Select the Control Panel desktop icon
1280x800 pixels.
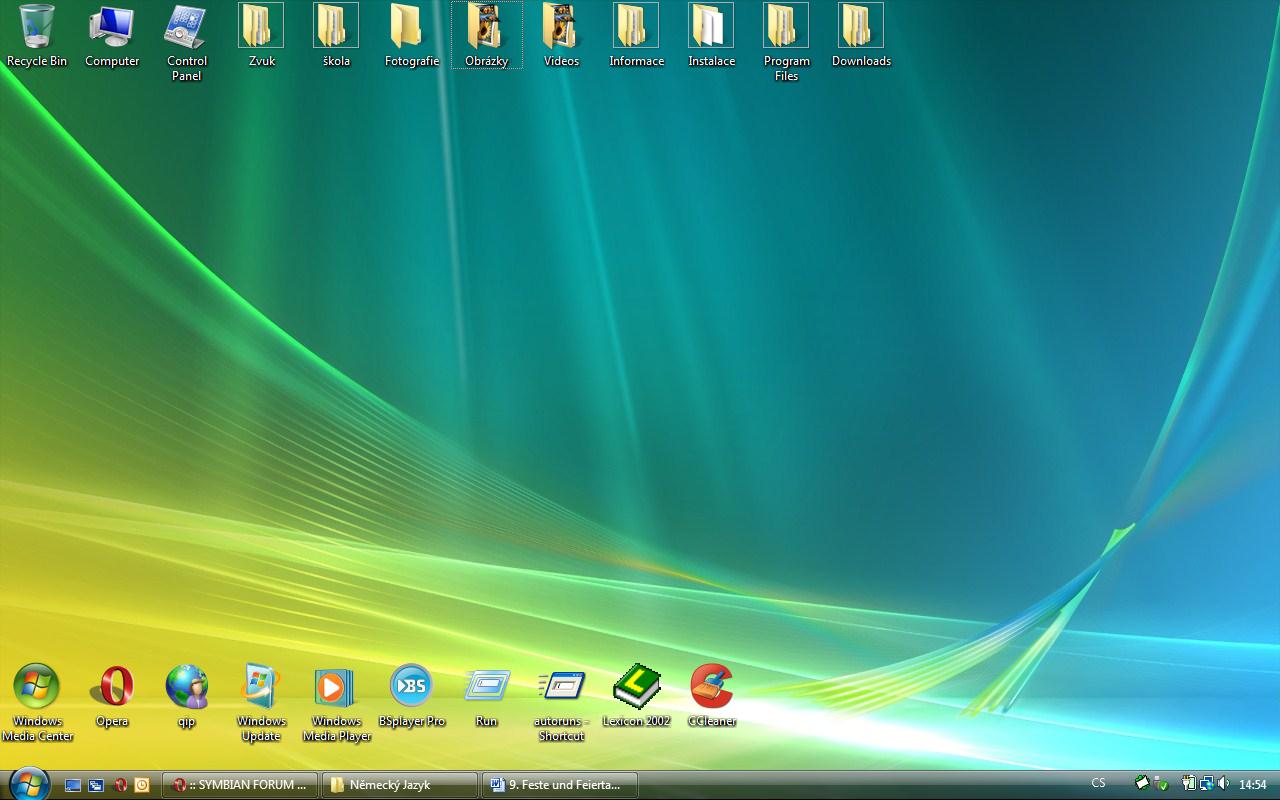(x=187, y=43)
